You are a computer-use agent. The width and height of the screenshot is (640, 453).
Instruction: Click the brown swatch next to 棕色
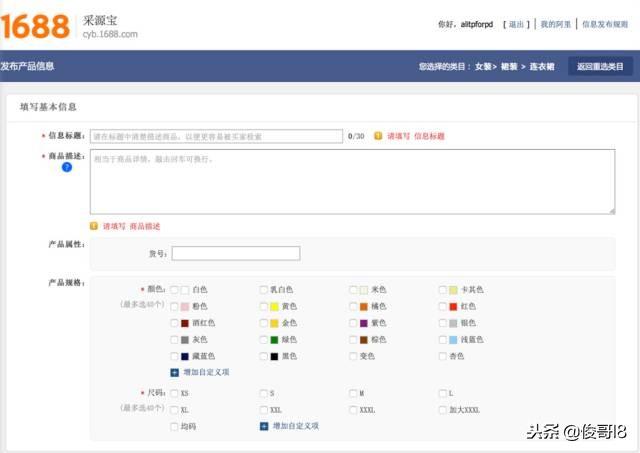(364, 340)
